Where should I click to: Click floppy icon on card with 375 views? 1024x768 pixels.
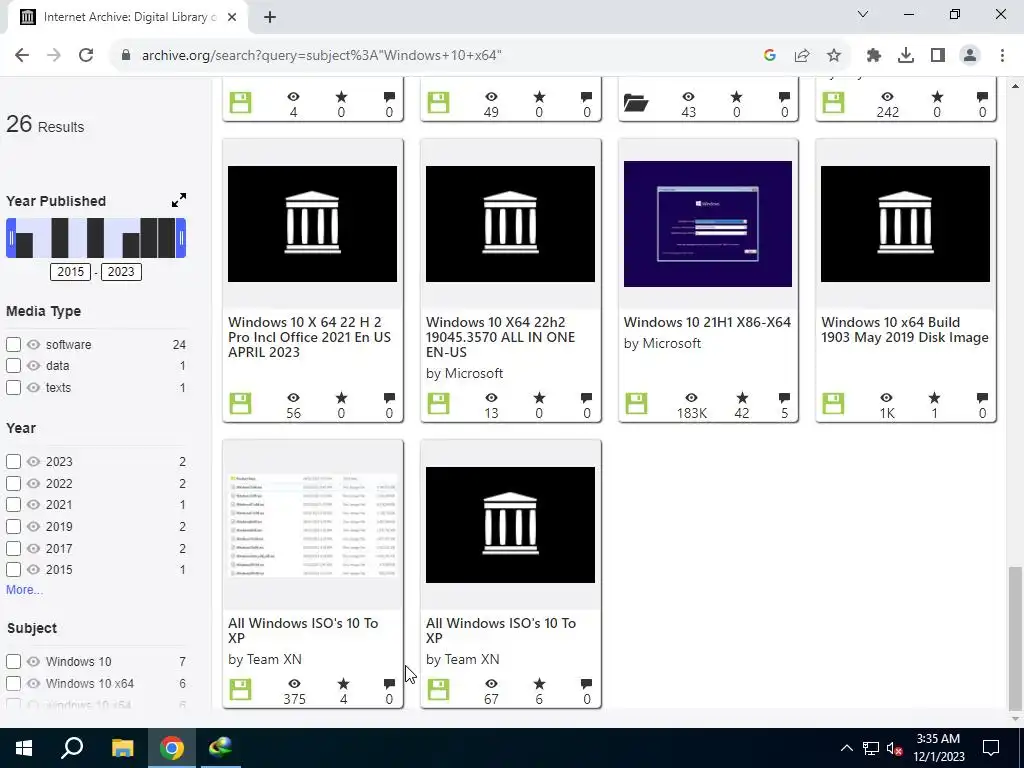point(240,689)
